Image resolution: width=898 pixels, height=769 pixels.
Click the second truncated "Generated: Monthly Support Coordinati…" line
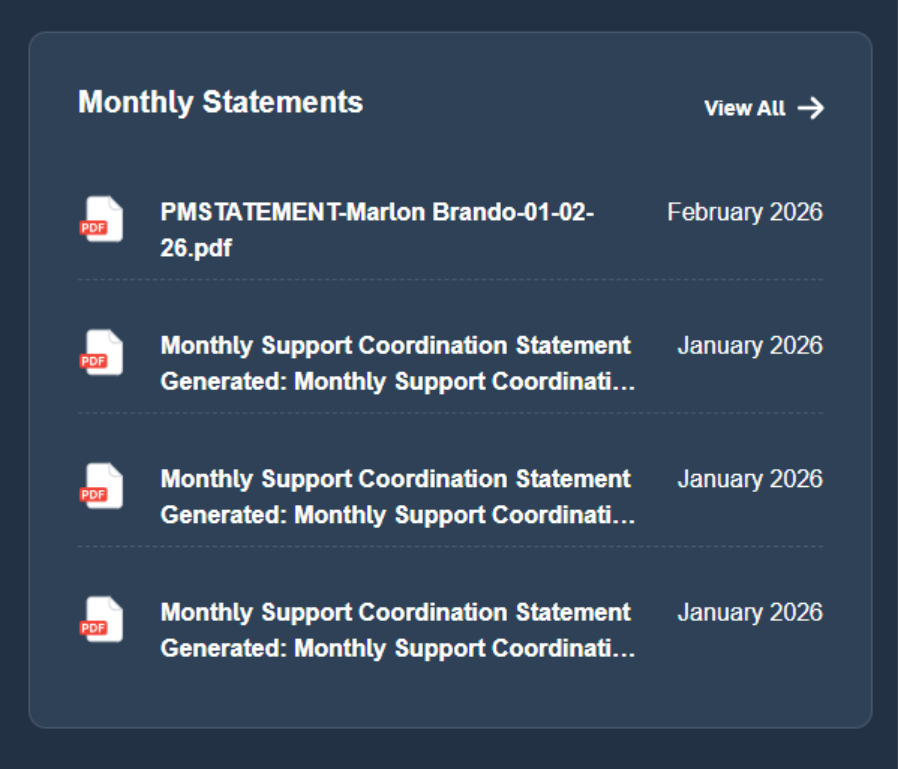(x=397, y=515)
